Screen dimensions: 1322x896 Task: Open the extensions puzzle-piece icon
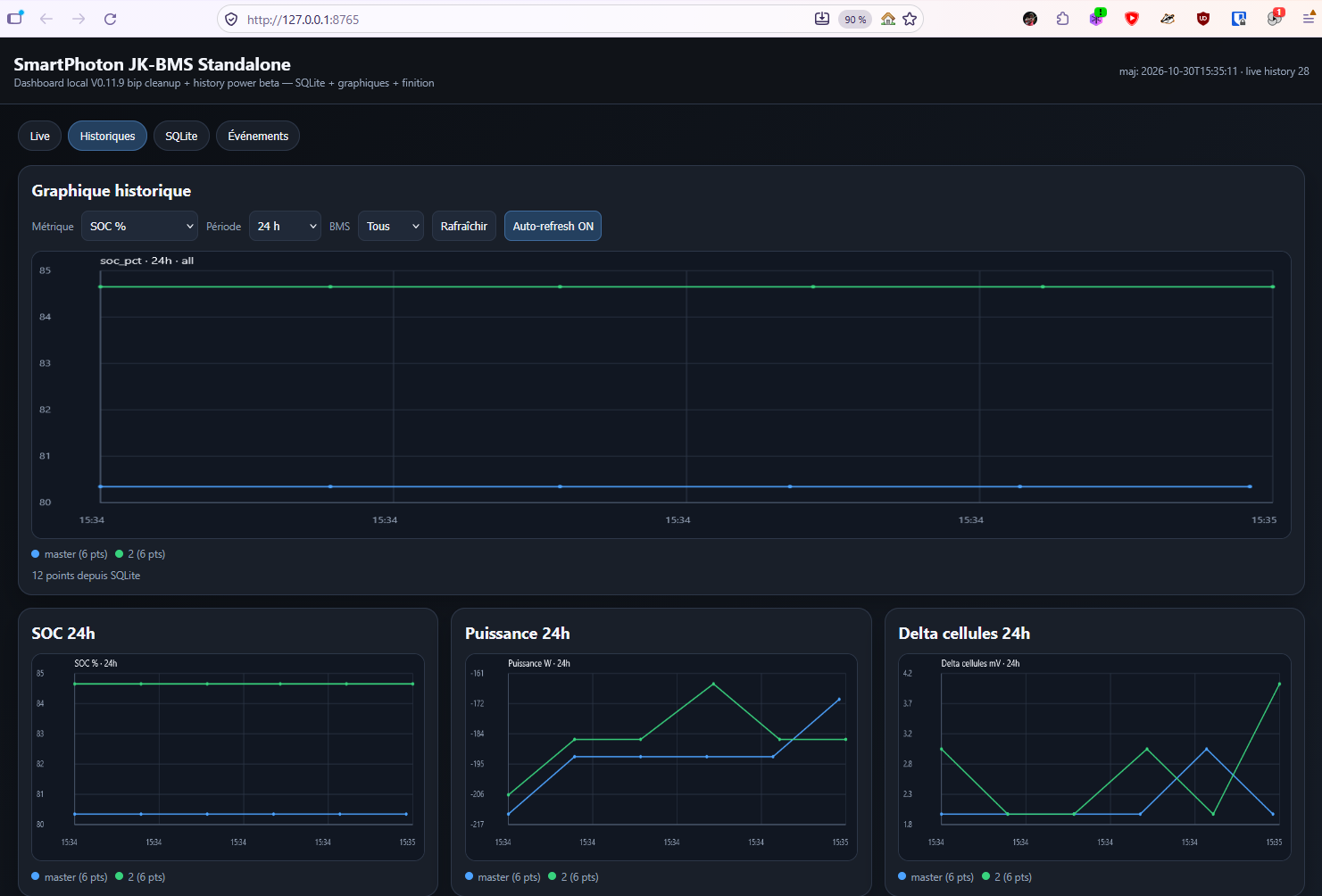coord(1062,19)
